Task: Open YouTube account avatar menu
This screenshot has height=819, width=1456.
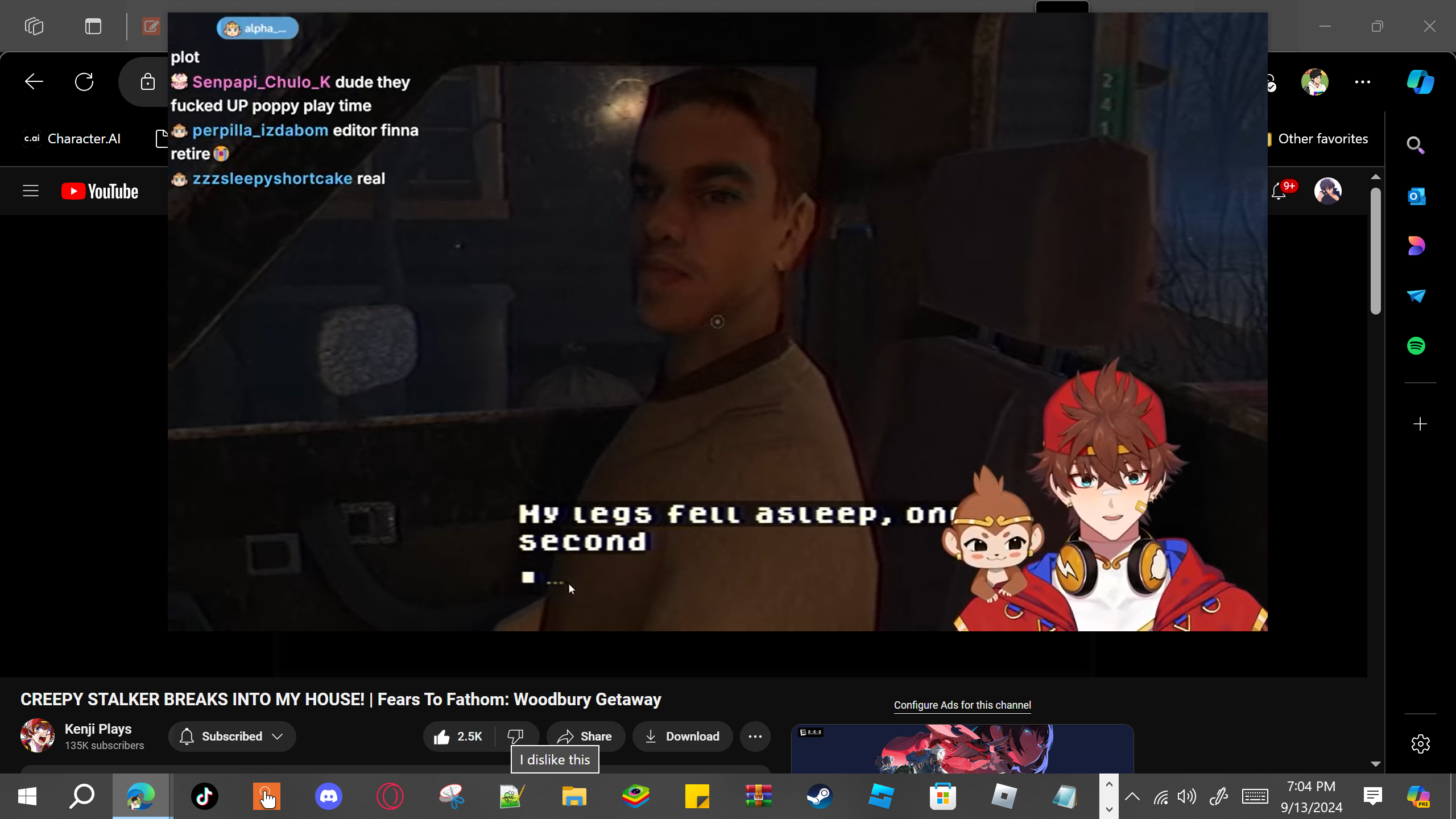Action: (x=1327, y=191)
